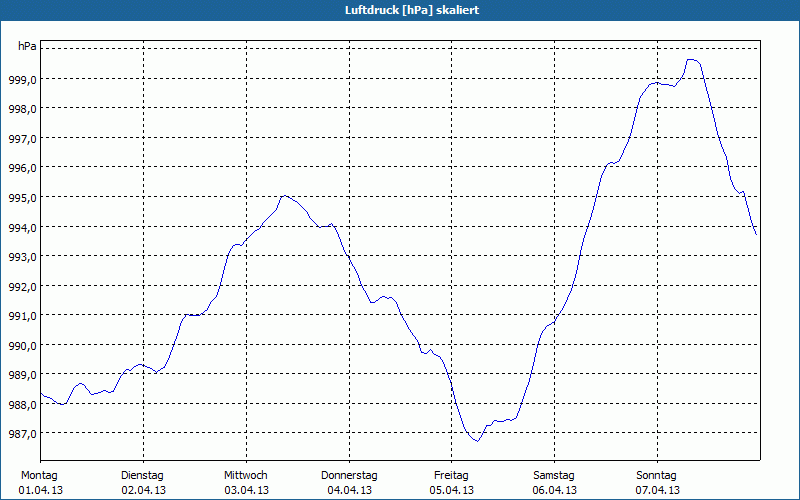Viewport: 800px width, 500px height.
Task: Click the 995,0 axis value
Action: [23, 197]
